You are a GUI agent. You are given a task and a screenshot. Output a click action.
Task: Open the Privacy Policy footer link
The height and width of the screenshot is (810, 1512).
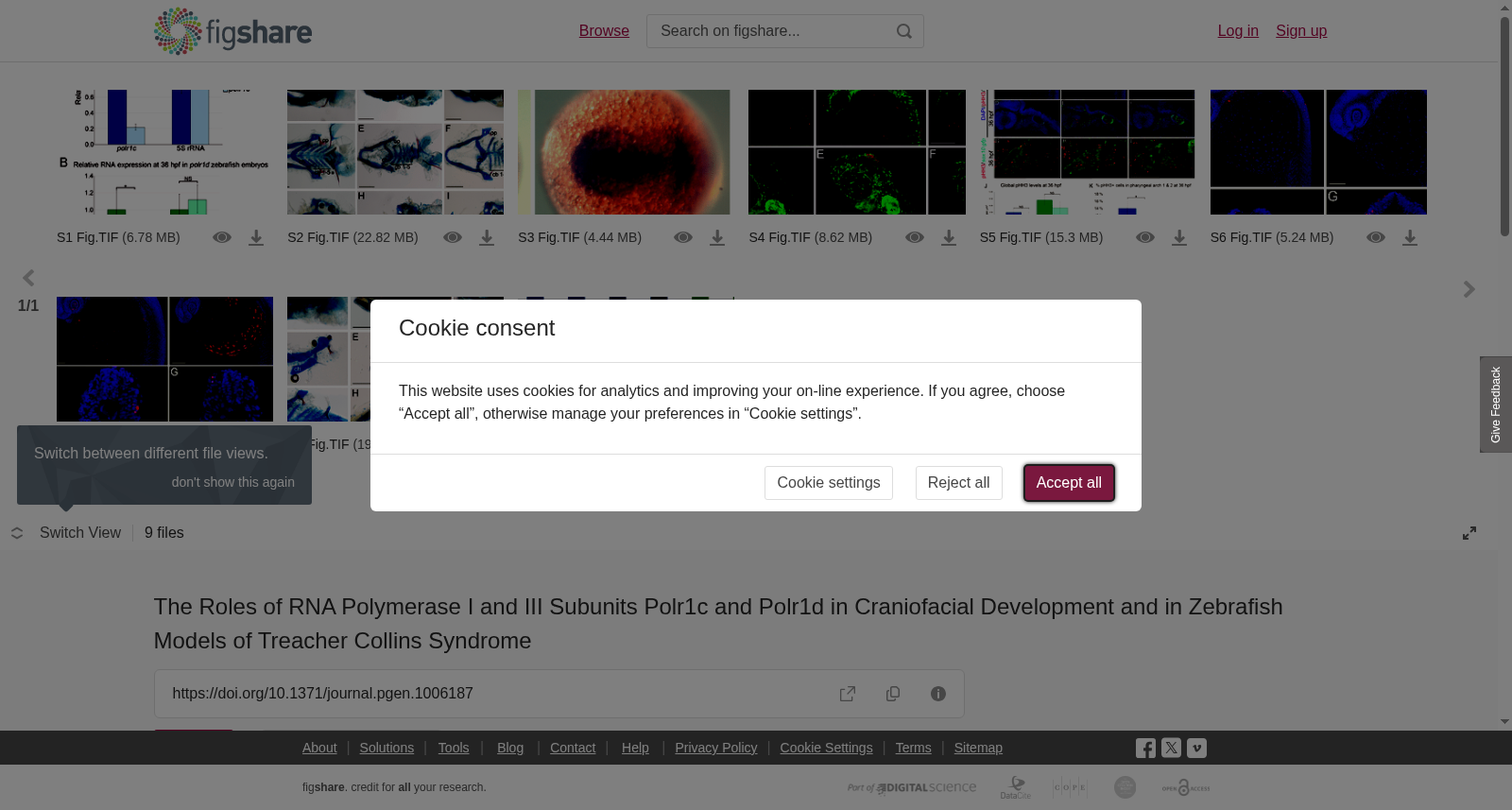coord(716,748)
